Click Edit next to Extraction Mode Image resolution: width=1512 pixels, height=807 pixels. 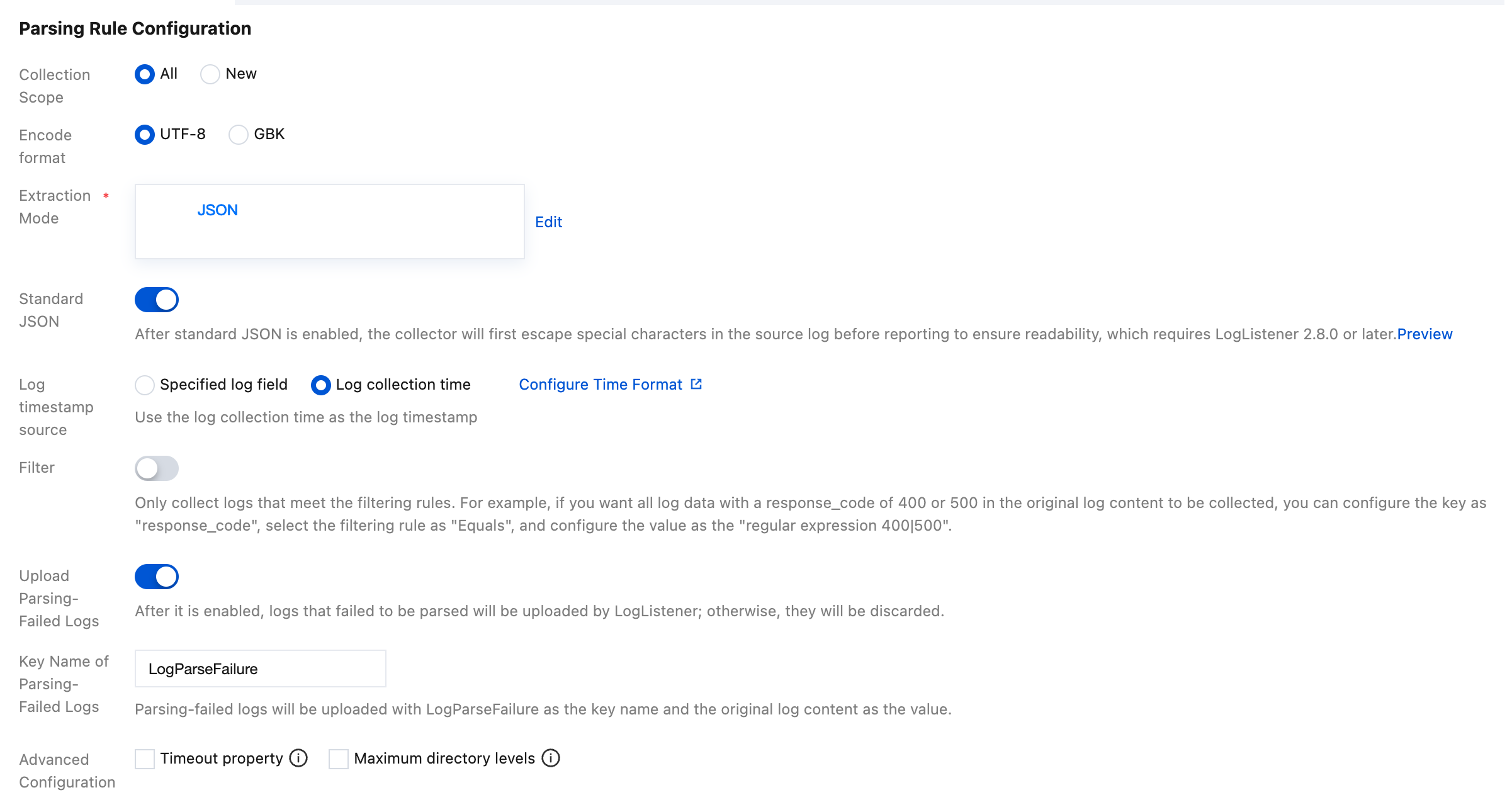(548, 222)
